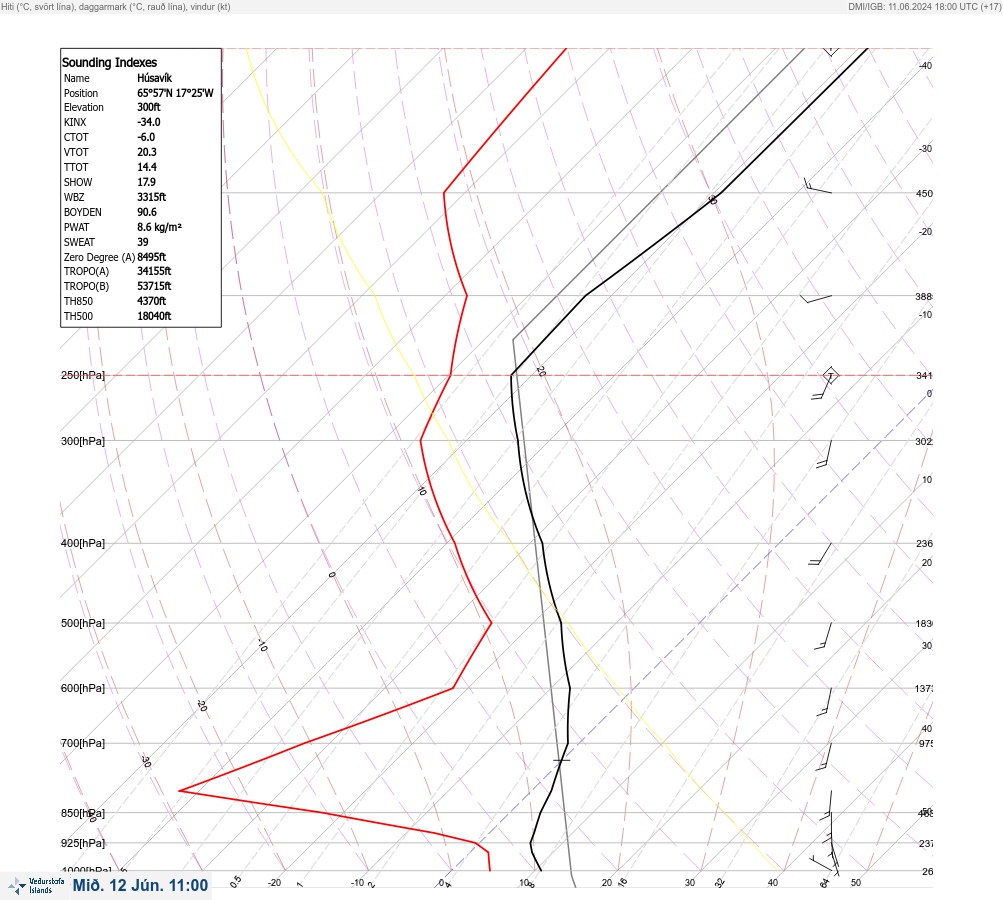Click the Zero Degree (A) value '8495ft'

click(x=152, y=257)
